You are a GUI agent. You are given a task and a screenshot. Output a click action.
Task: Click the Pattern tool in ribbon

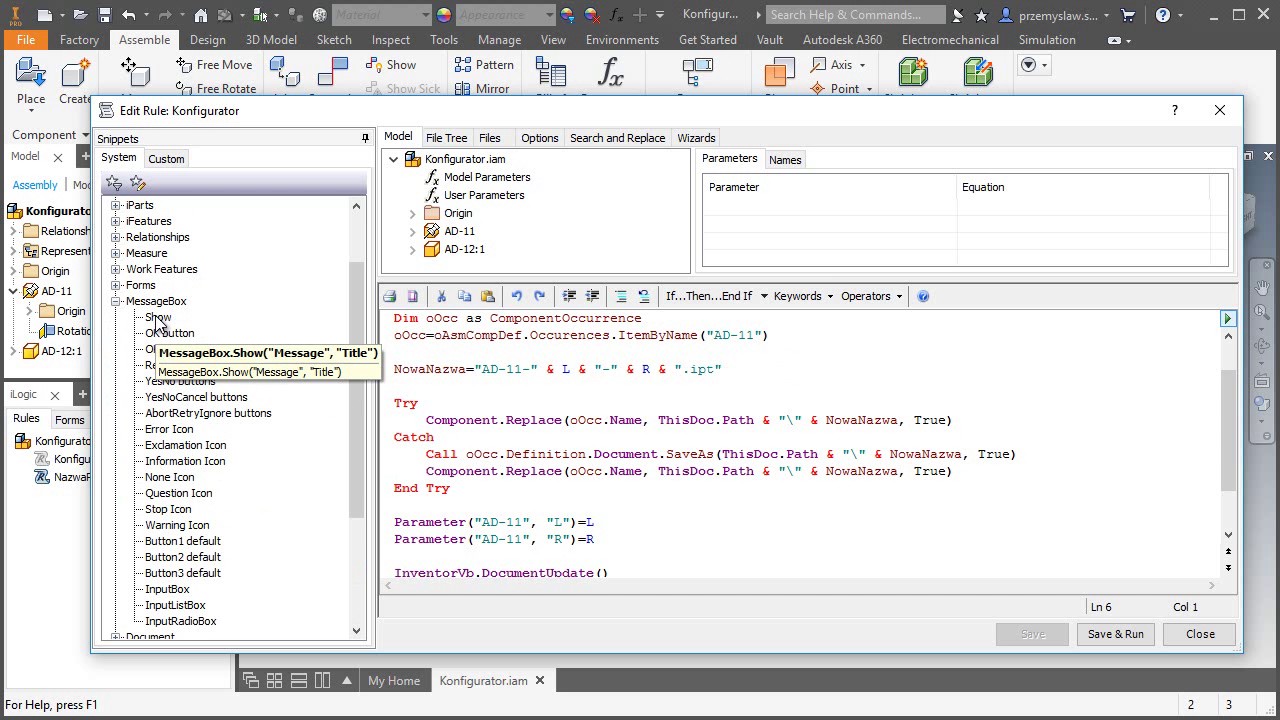coord(484,65)
